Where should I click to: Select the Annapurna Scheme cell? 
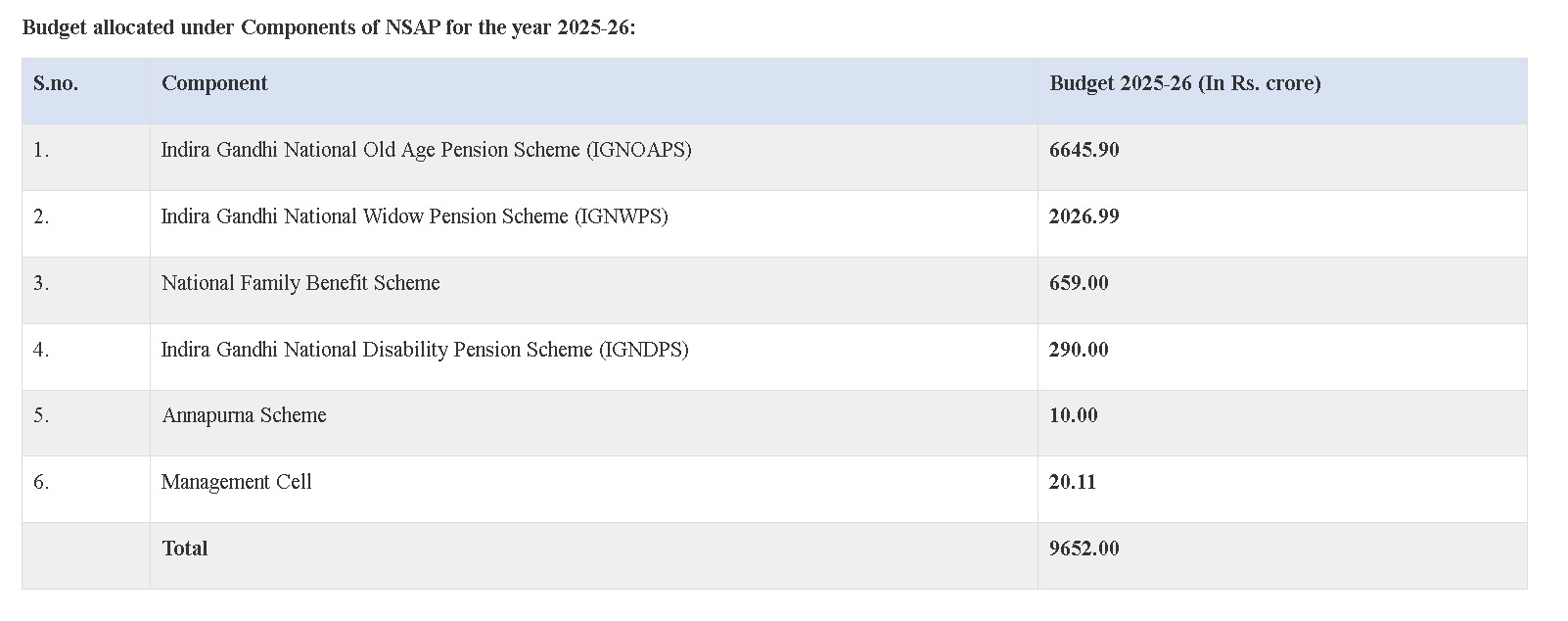tap(244, 415)
